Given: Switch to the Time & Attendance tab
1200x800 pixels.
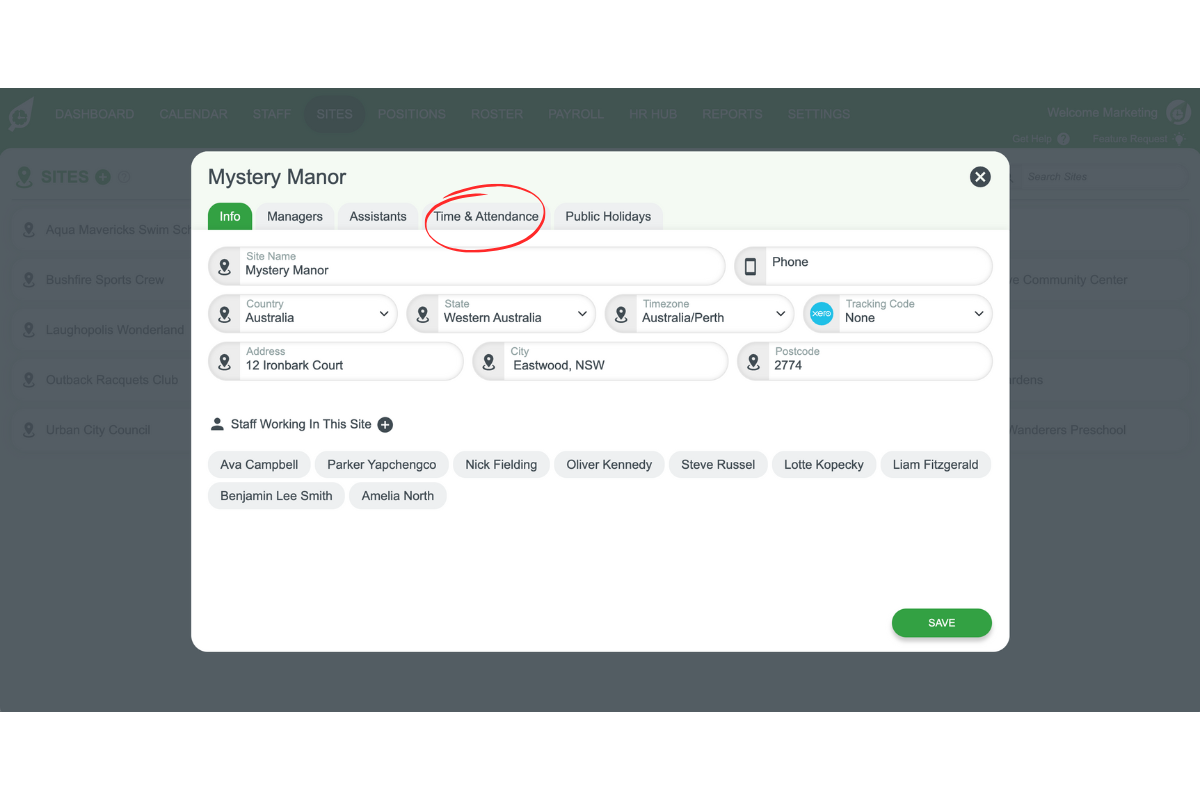Looking at the screenshot, I should click(486, 217).
